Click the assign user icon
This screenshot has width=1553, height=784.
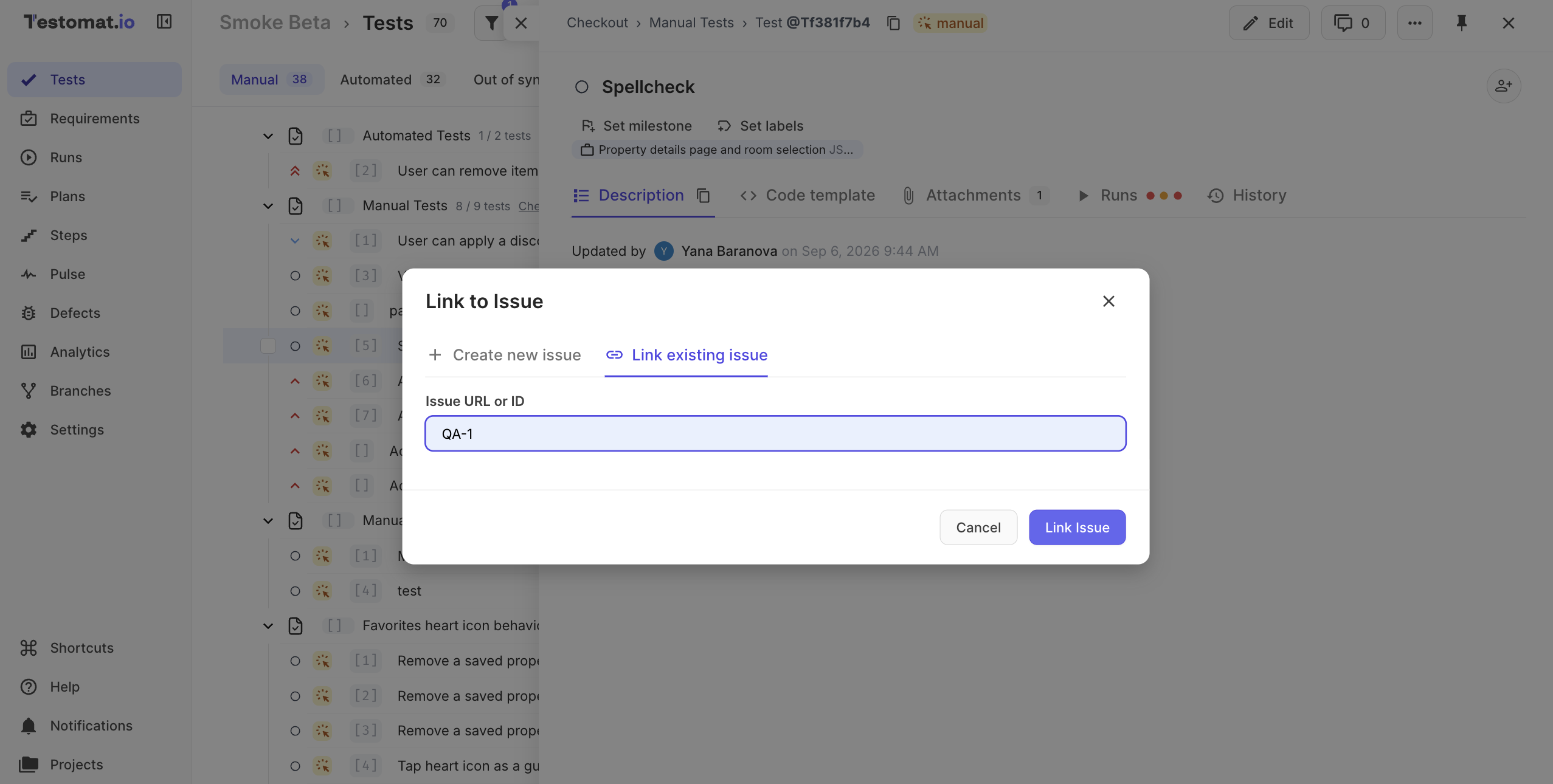(1503, 86)
